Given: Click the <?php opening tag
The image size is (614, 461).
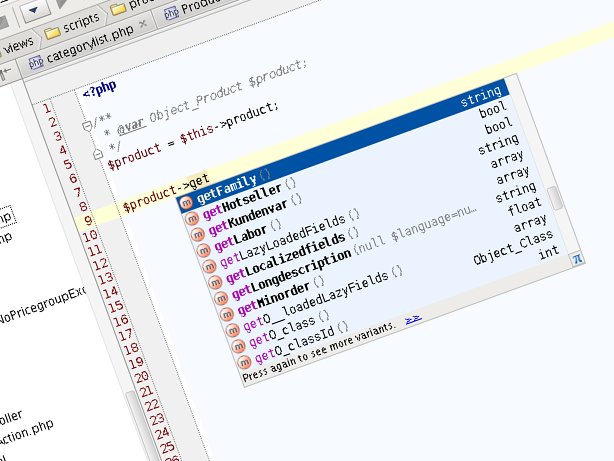Looking at the screenshot, I should (x=99, y=89).
